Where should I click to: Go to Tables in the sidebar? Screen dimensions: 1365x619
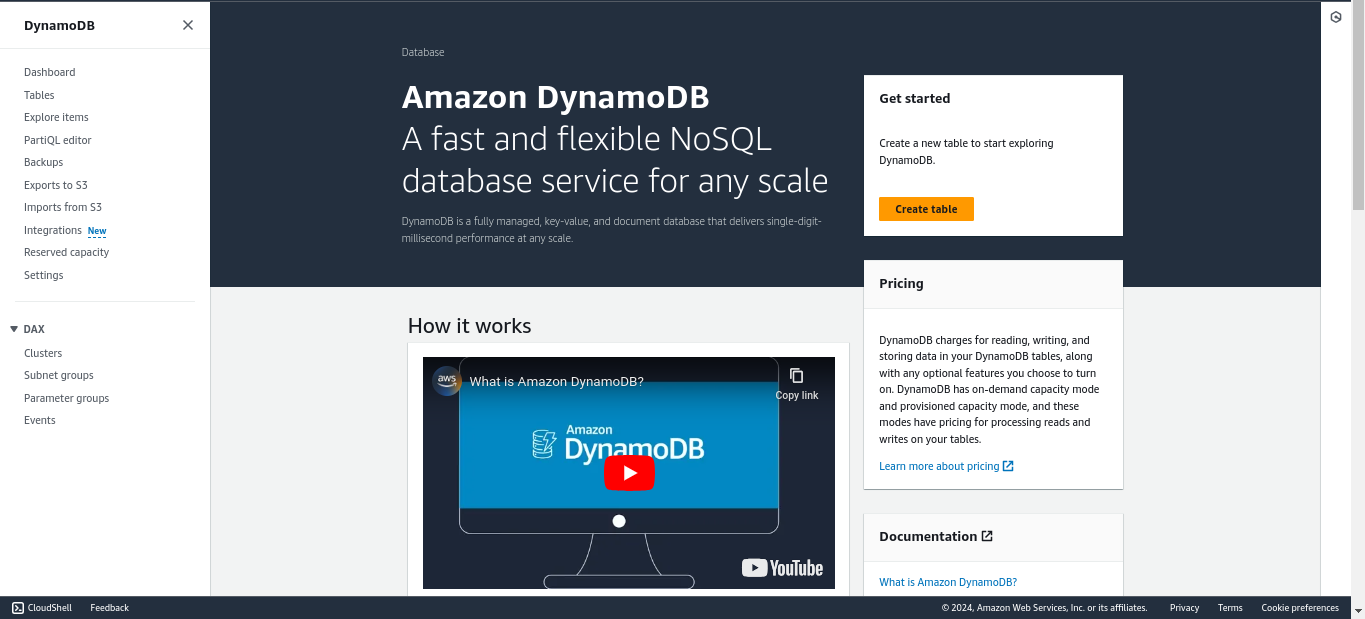pyautogui.click(x=39, y=95)
